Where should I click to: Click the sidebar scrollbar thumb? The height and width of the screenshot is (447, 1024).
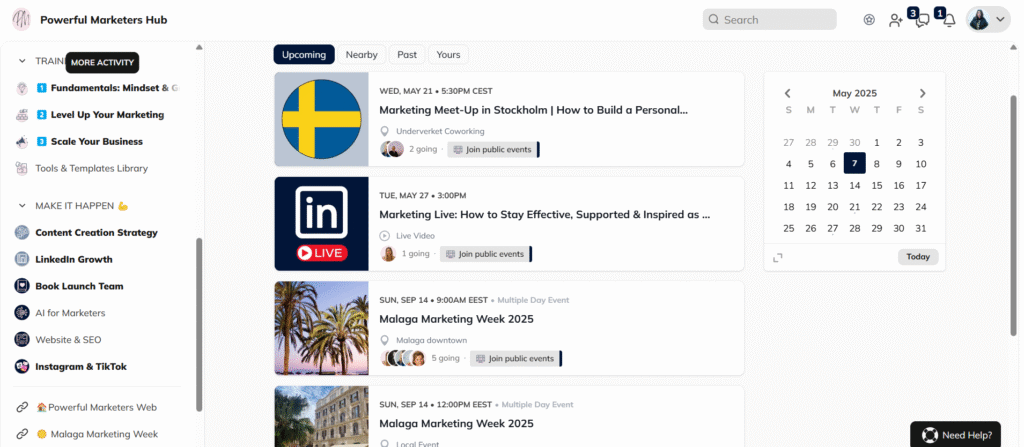coord(199,325)
